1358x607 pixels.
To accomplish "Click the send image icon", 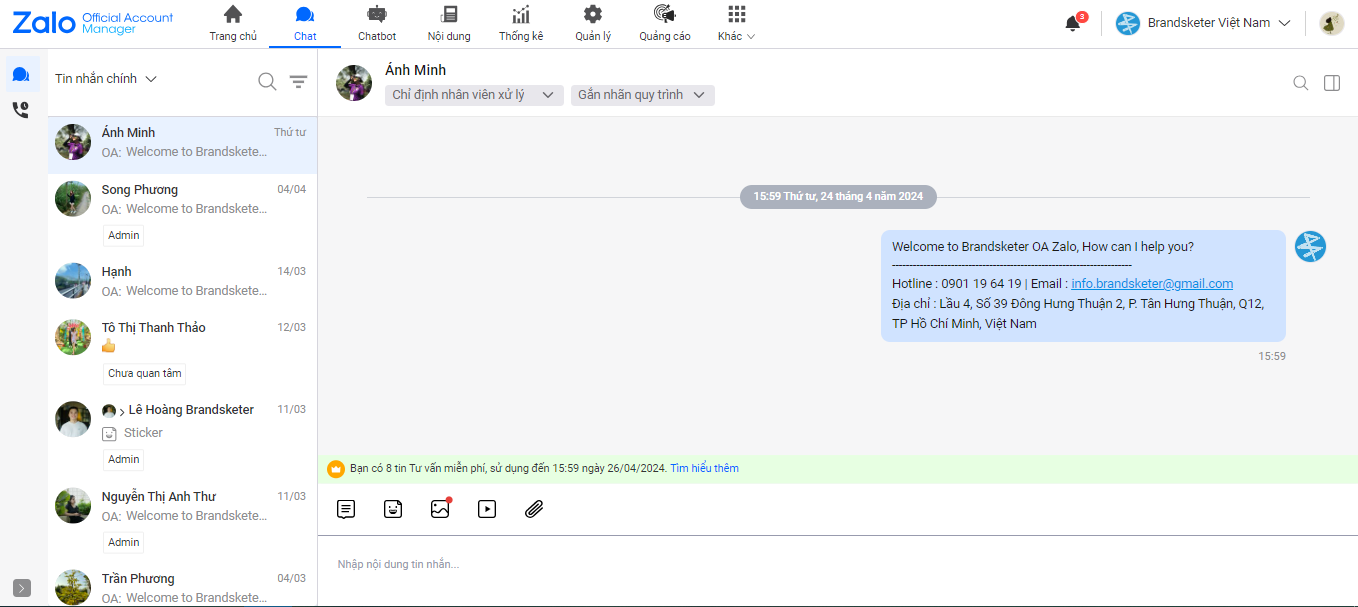I will pos(440,509).
